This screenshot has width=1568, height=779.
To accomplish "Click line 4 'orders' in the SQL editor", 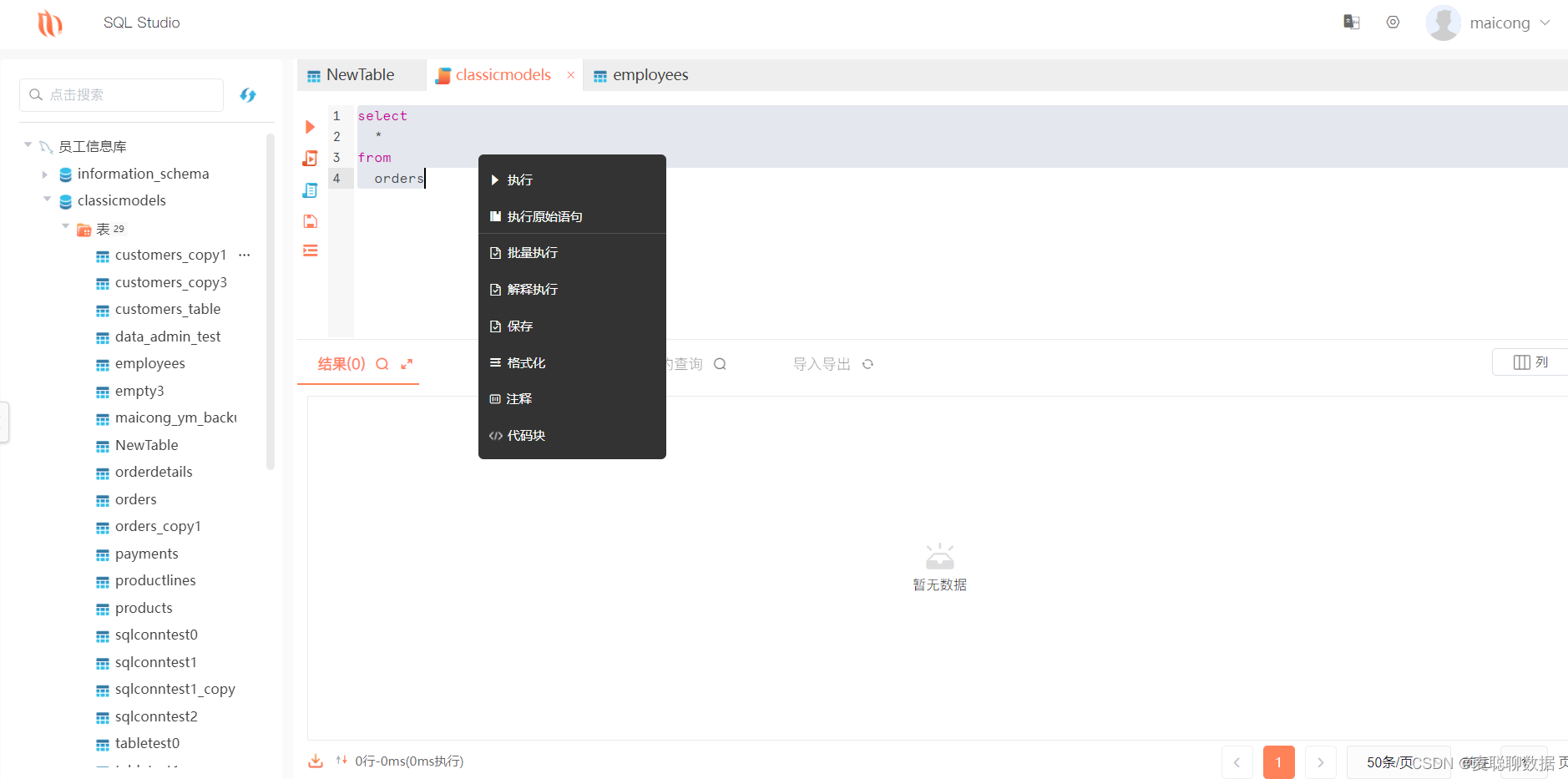I will 399,179.
